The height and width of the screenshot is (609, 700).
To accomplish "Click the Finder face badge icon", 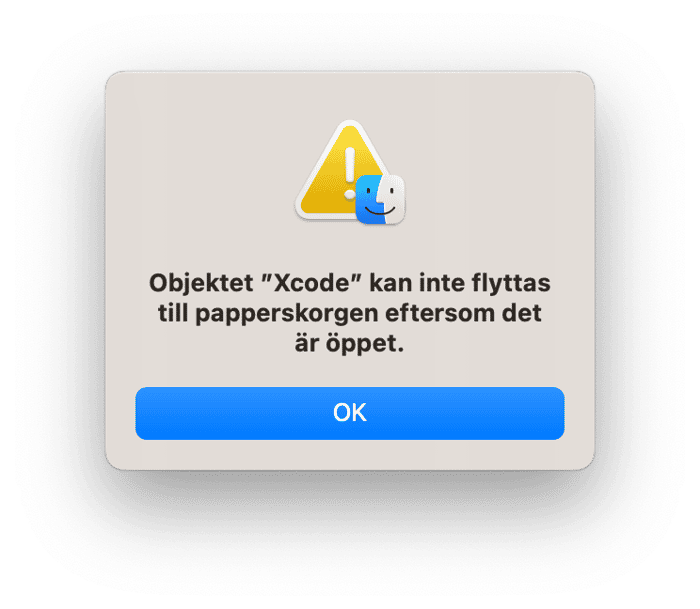I will (380, 200).
